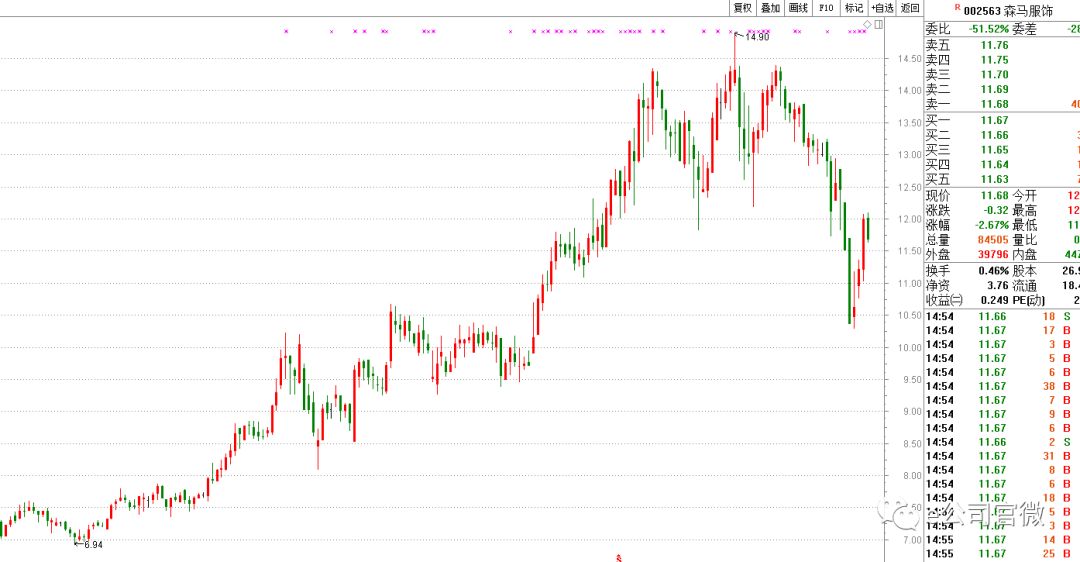Click stock title 002563 森马服饰

click(1008, 11)
